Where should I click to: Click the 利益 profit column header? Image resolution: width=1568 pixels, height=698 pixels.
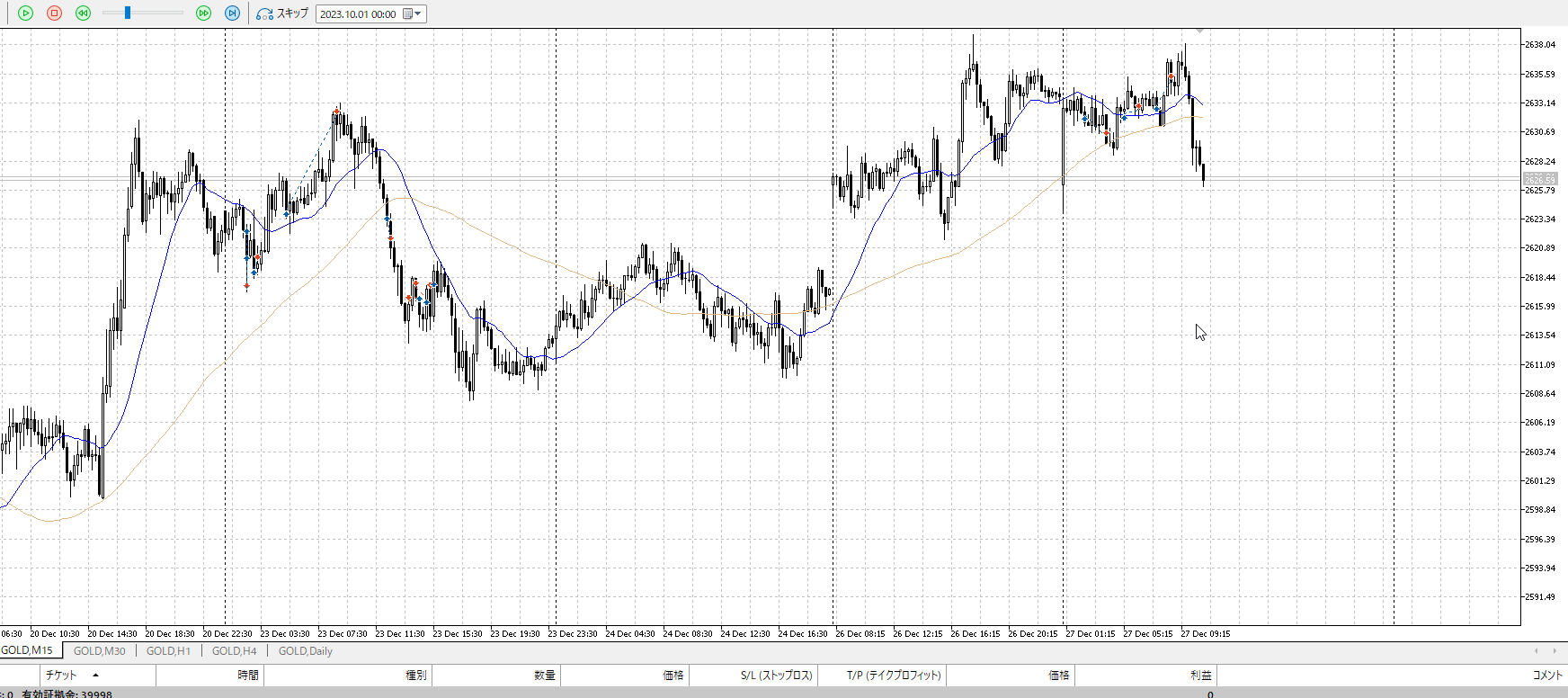coord(1200,675)
